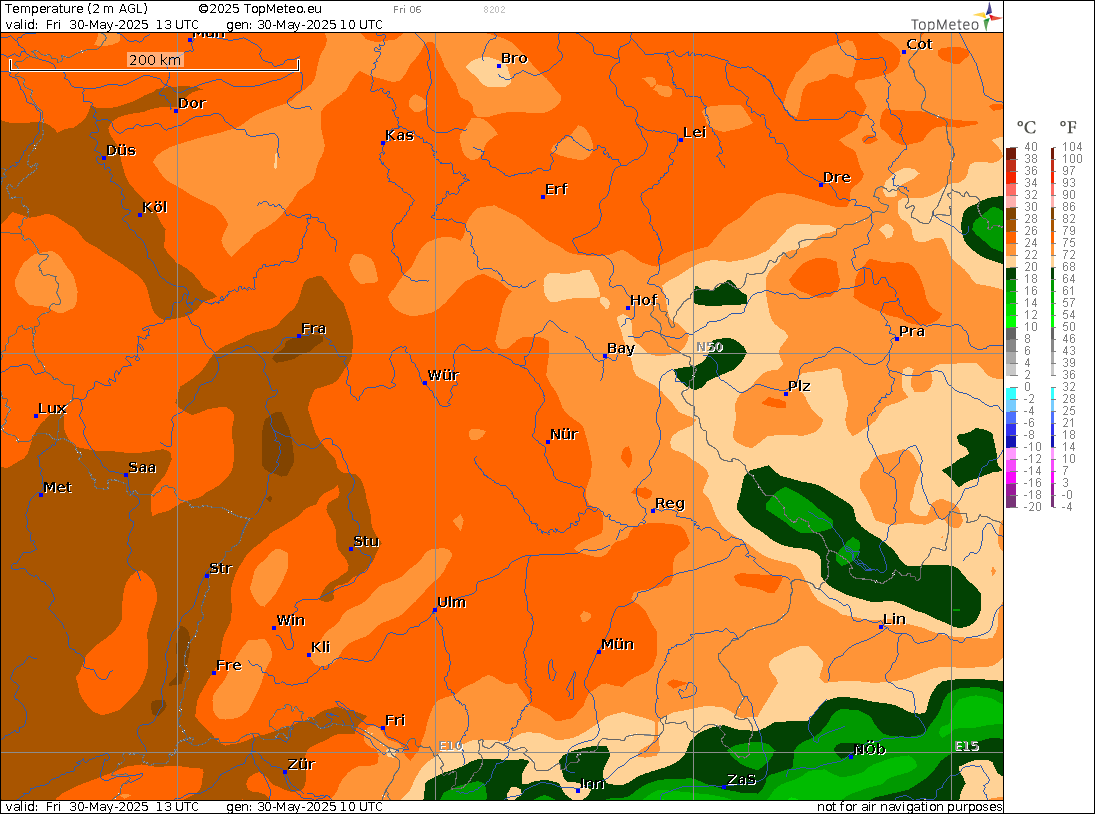Click the °F legend heading
The height and width of the screenshot is (814, 1095).
1068,127
